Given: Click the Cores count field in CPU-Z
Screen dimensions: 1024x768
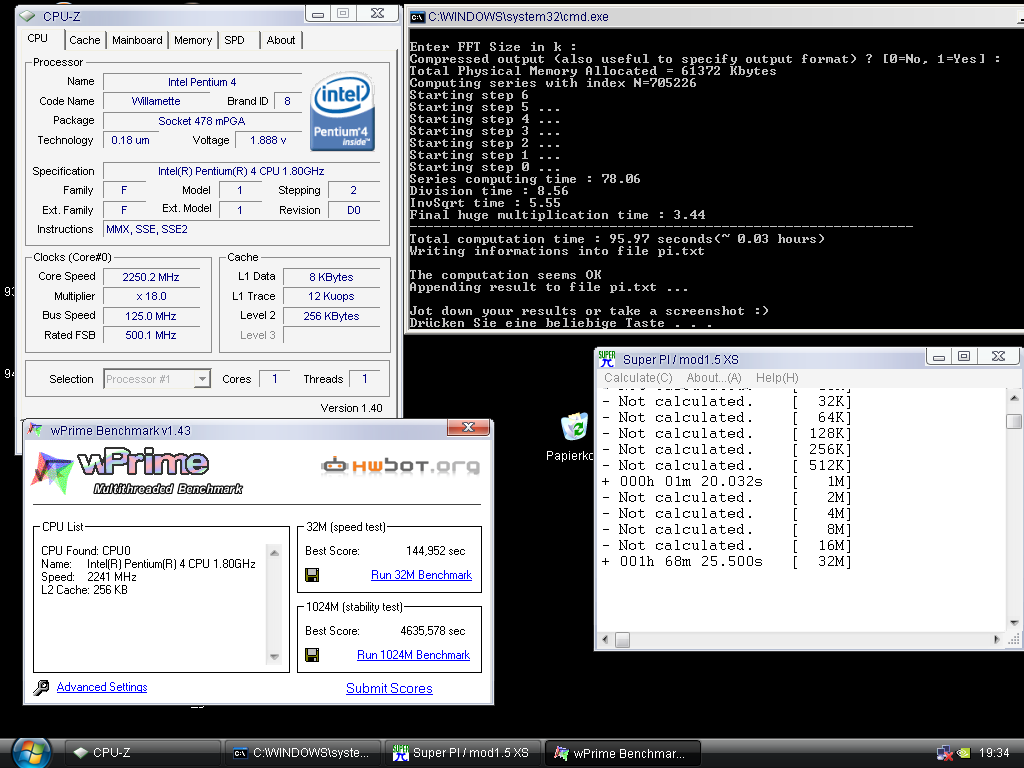Looking at the screenshot, I should (x=275, y=379).
